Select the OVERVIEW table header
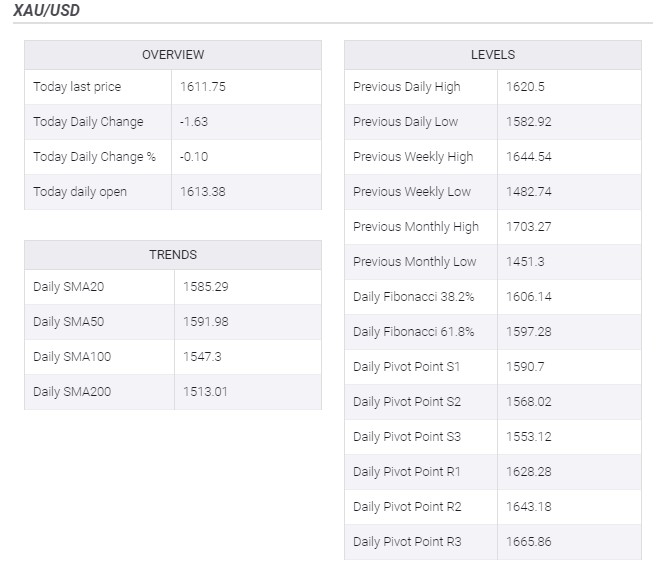This screenshot has height=570, width=659. (173, 55)
